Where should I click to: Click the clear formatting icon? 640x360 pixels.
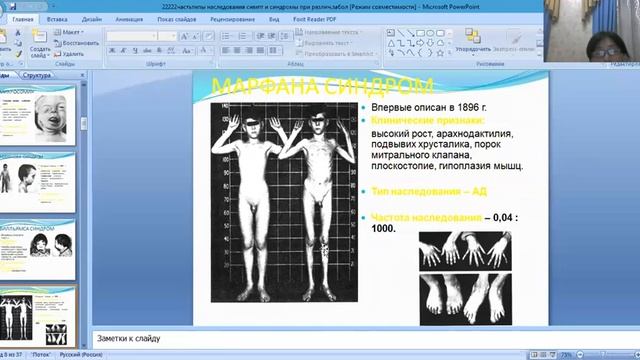[209, 36]
